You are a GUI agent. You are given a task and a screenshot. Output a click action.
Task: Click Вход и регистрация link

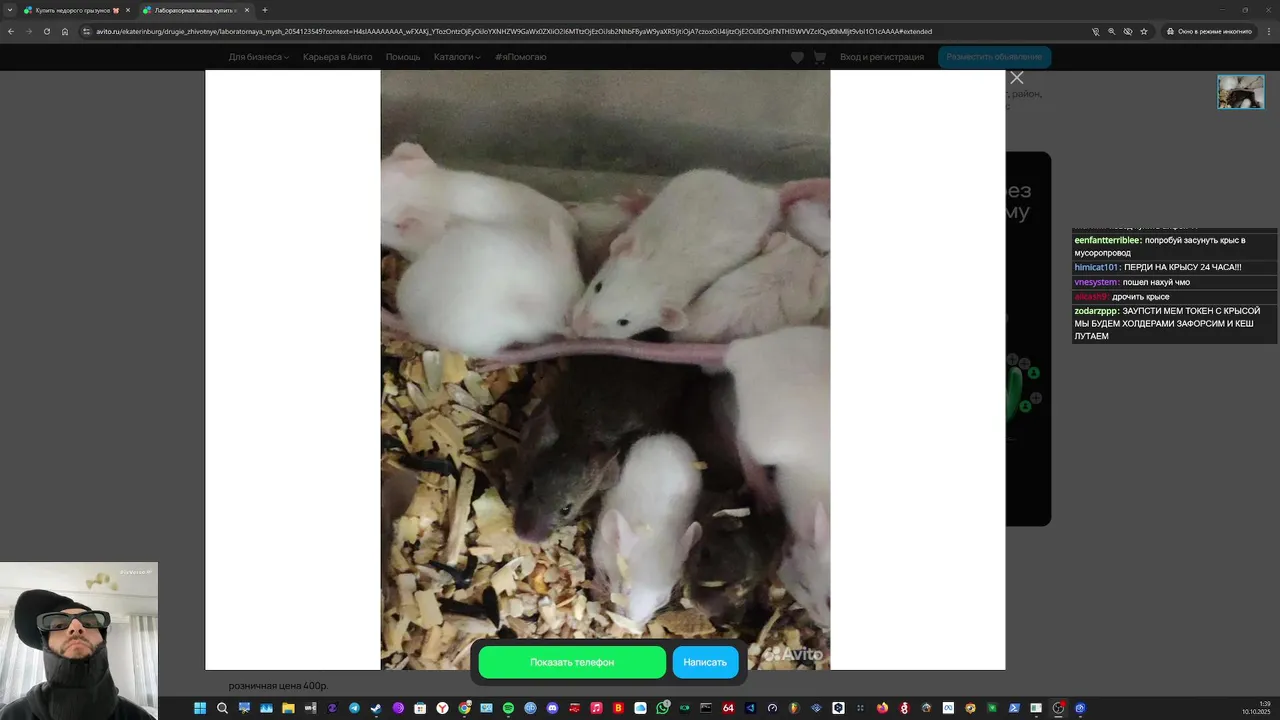[882, 57]
